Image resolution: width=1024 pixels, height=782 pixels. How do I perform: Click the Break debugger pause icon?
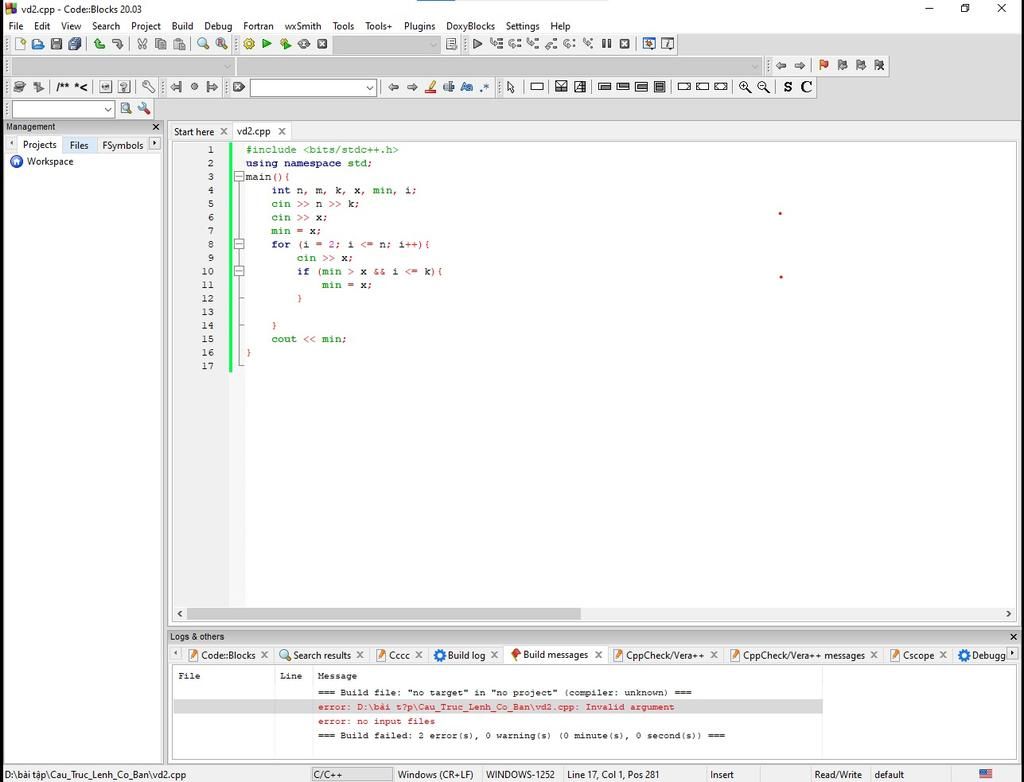click(606, 44)
